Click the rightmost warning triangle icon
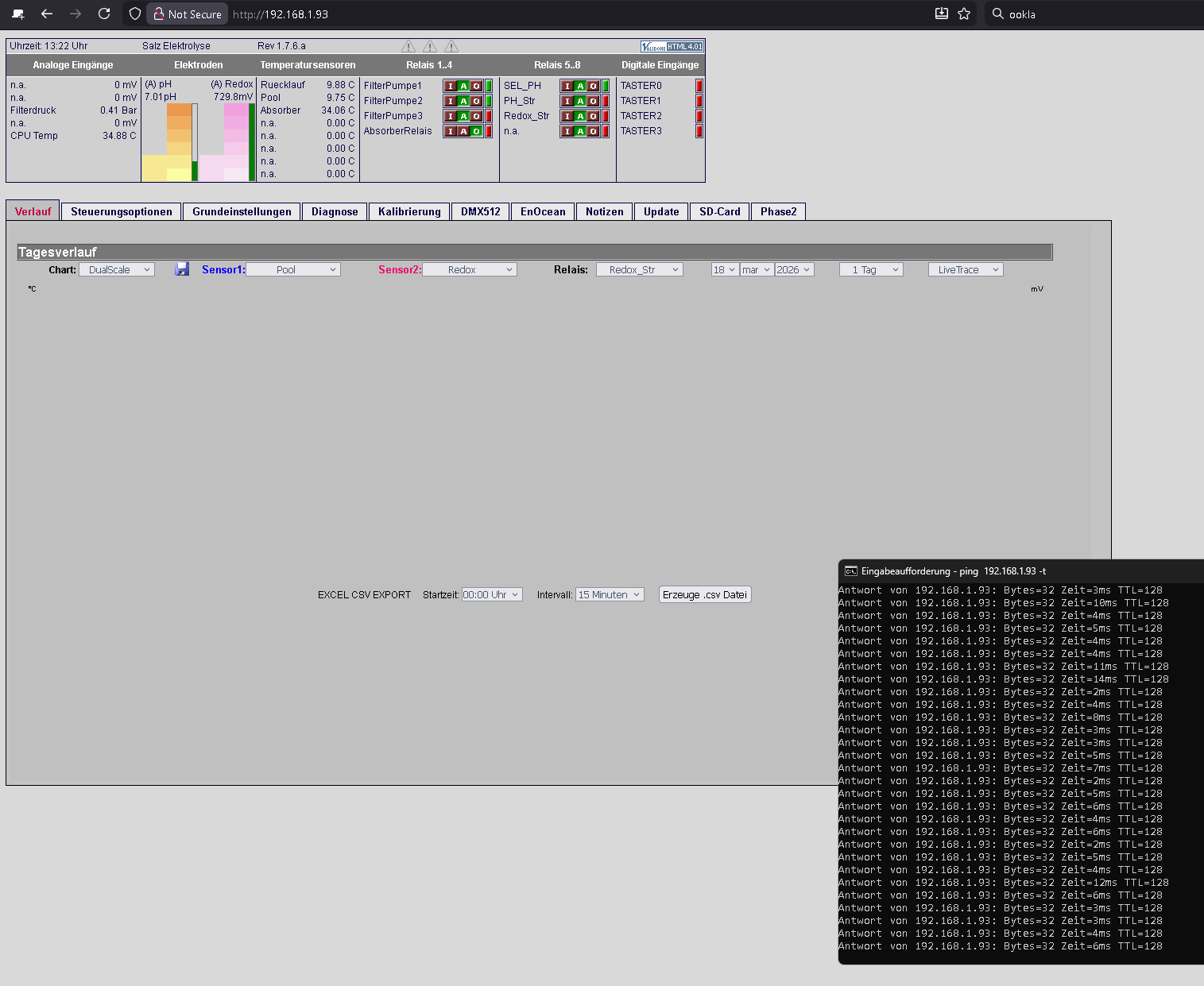 (451, 46)
